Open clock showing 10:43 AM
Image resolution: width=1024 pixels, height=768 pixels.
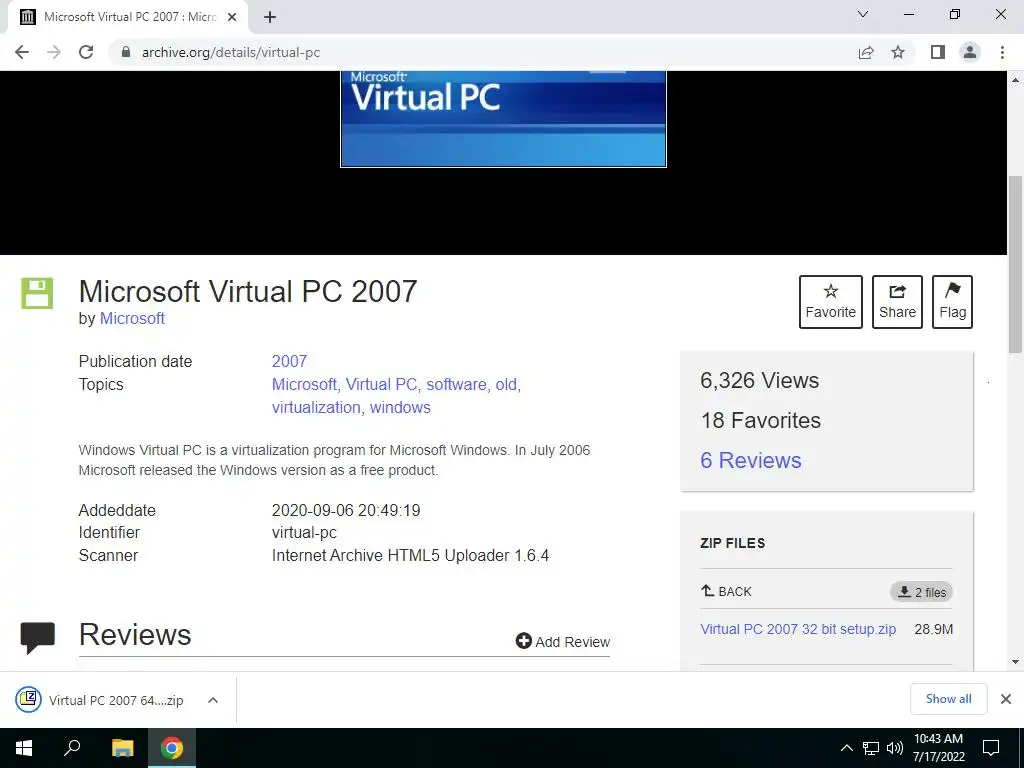pos(938,748)
